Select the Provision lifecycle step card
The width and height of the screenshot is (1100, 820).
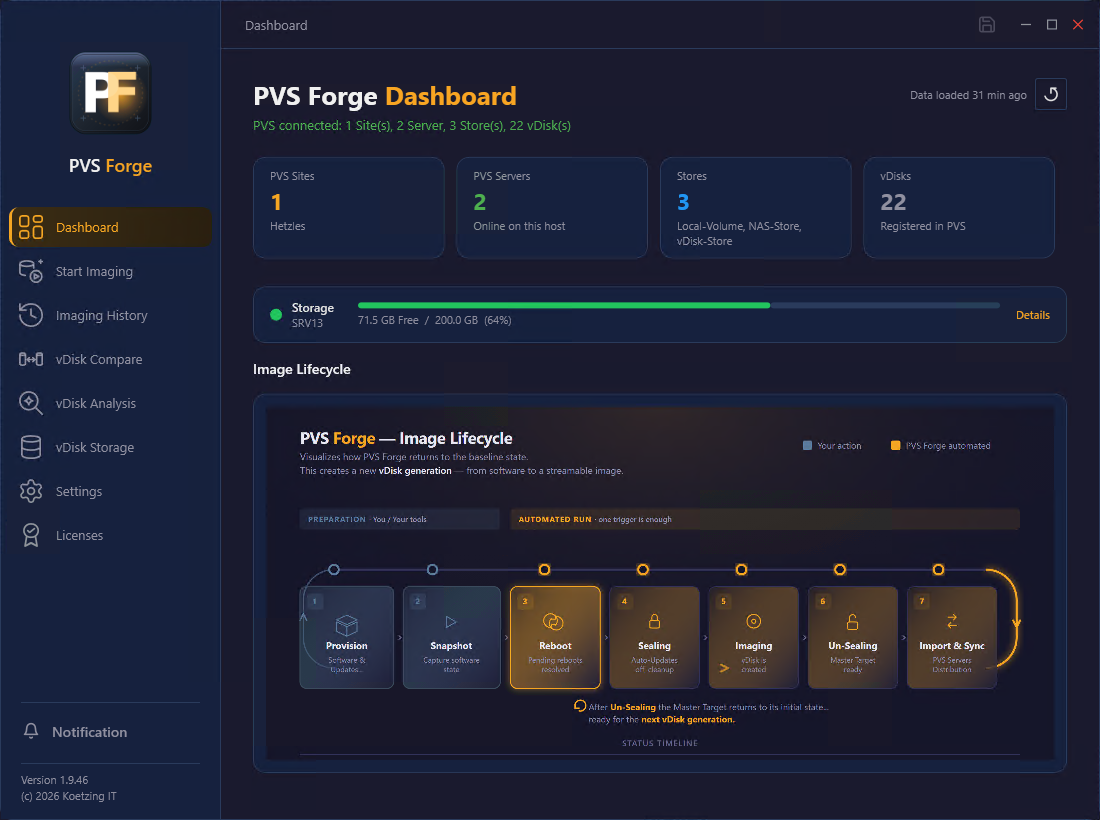347,638
